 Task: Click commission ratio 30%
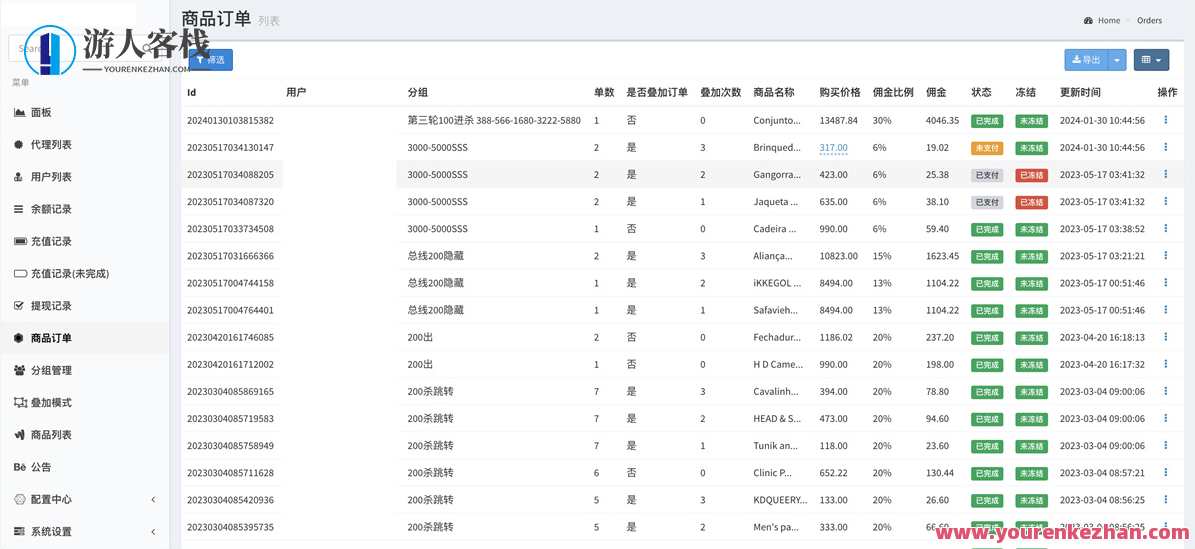(882, 120)
